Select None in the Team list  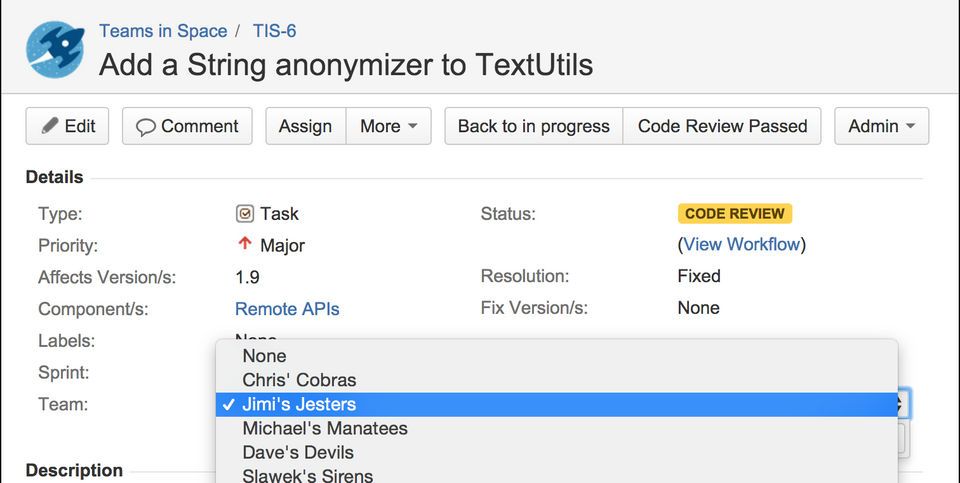point(264,356)
